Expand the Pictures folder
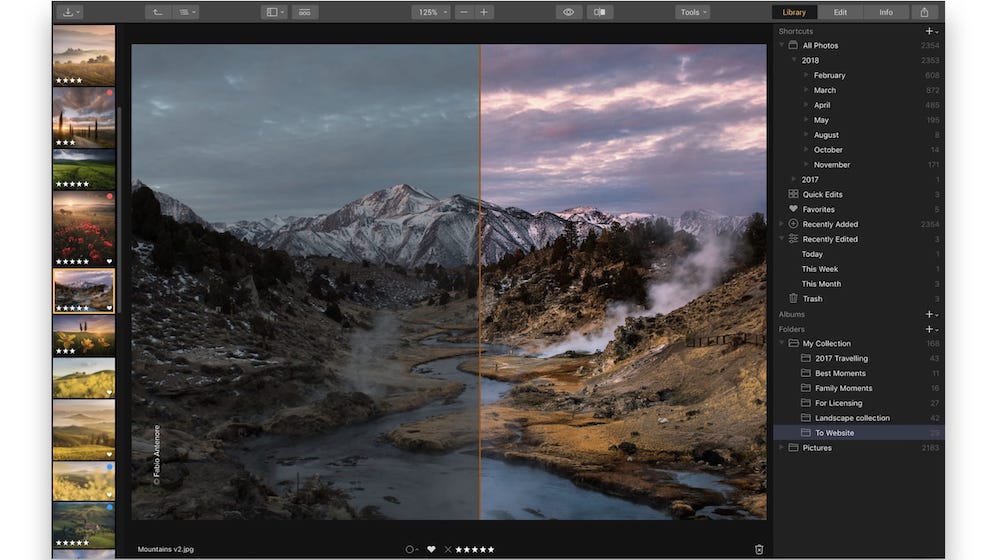Screen dimensions: 996x560 [x=782, y=448]
